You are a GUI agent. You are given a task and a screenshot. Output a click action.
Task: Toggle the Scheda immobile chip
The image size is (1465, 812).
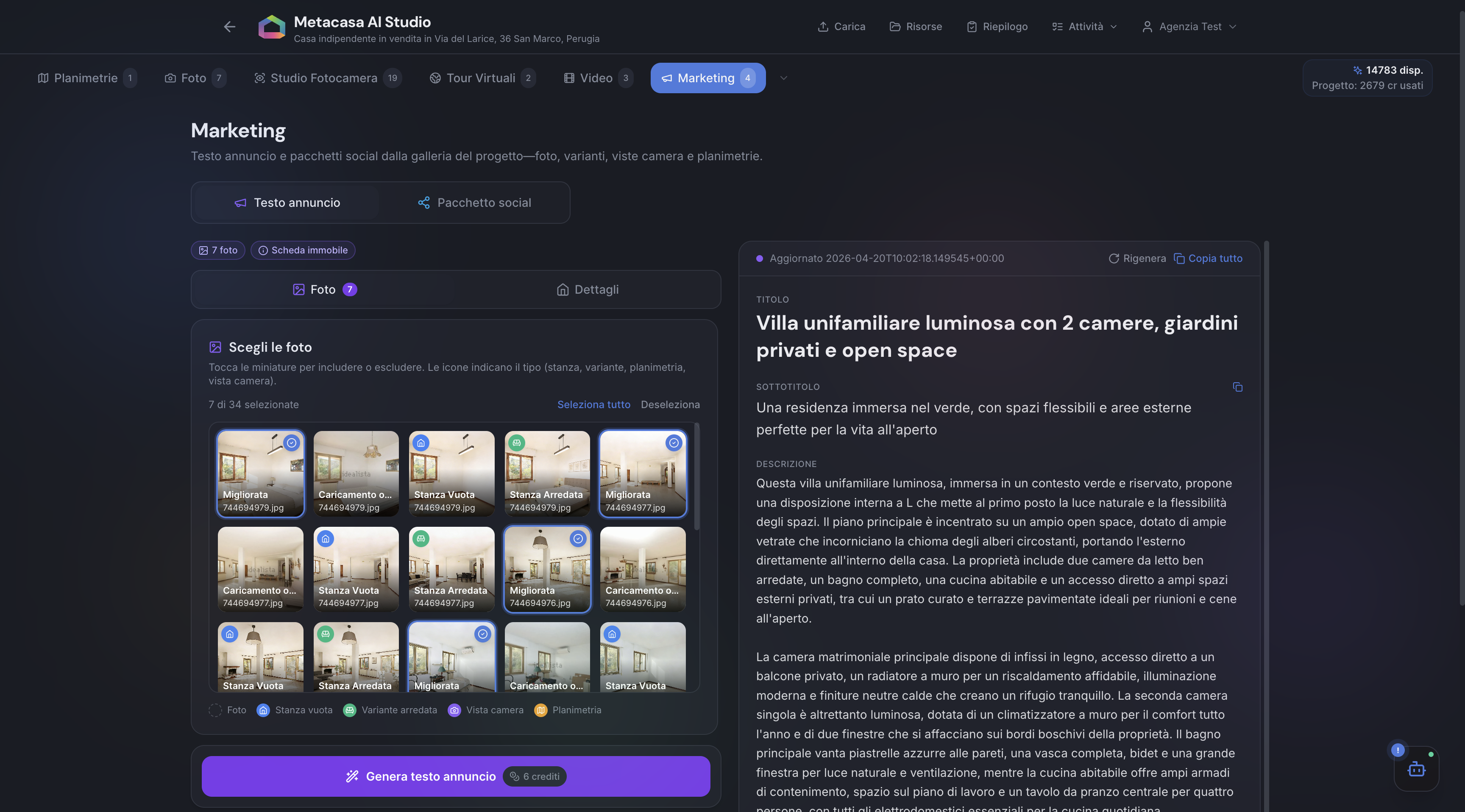[x=303, y=250]
